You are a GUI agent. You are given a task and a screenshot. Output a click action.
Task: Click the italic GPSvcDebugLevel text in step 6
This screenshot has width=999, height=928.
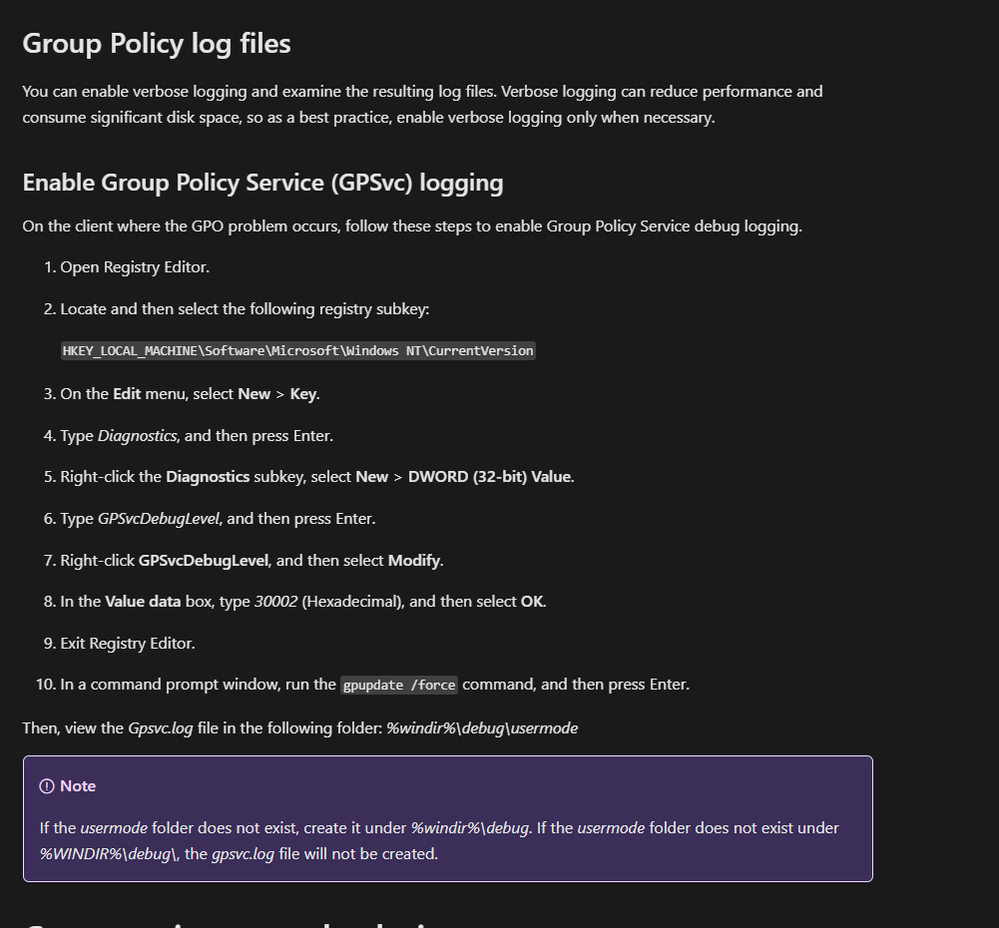click(158, 519)
